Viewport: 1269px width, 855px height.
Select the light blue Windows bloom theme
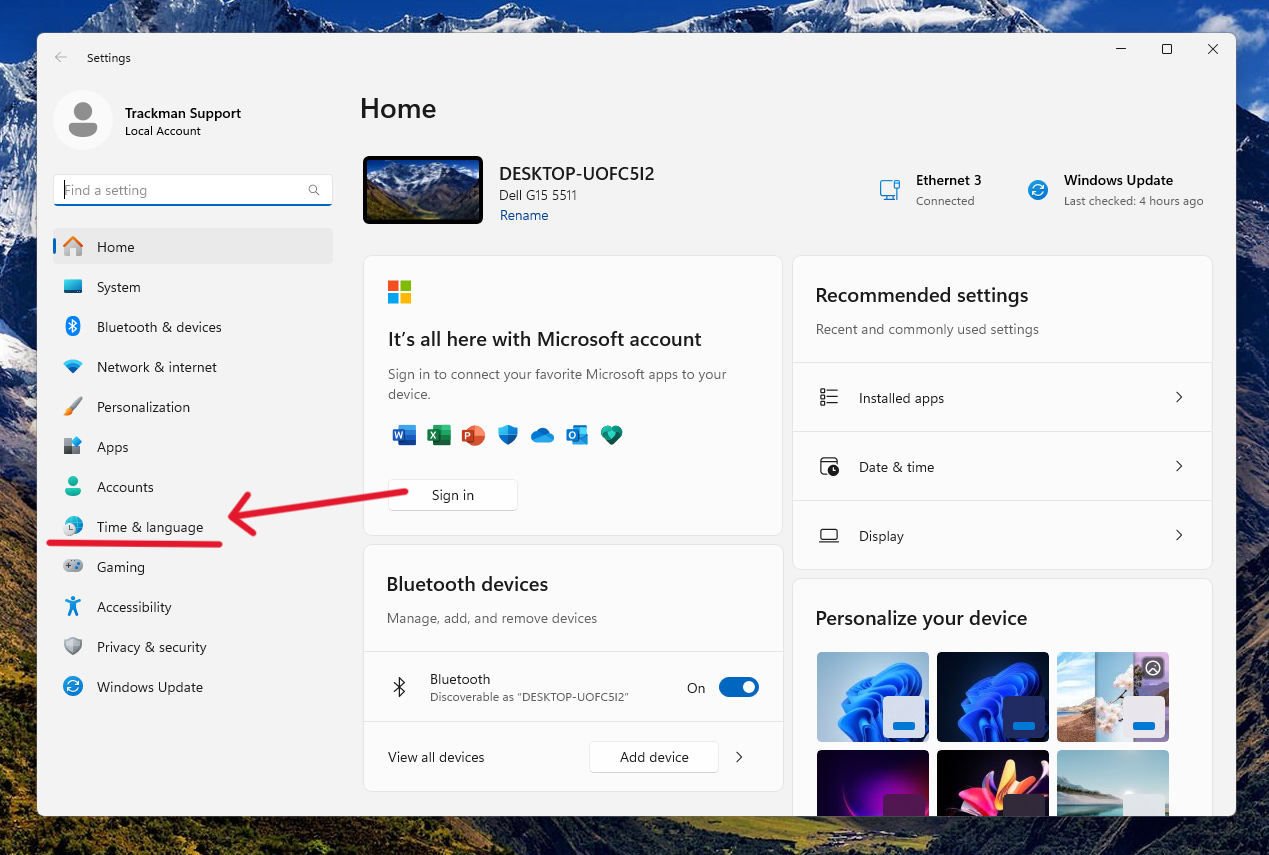point(873,697)
